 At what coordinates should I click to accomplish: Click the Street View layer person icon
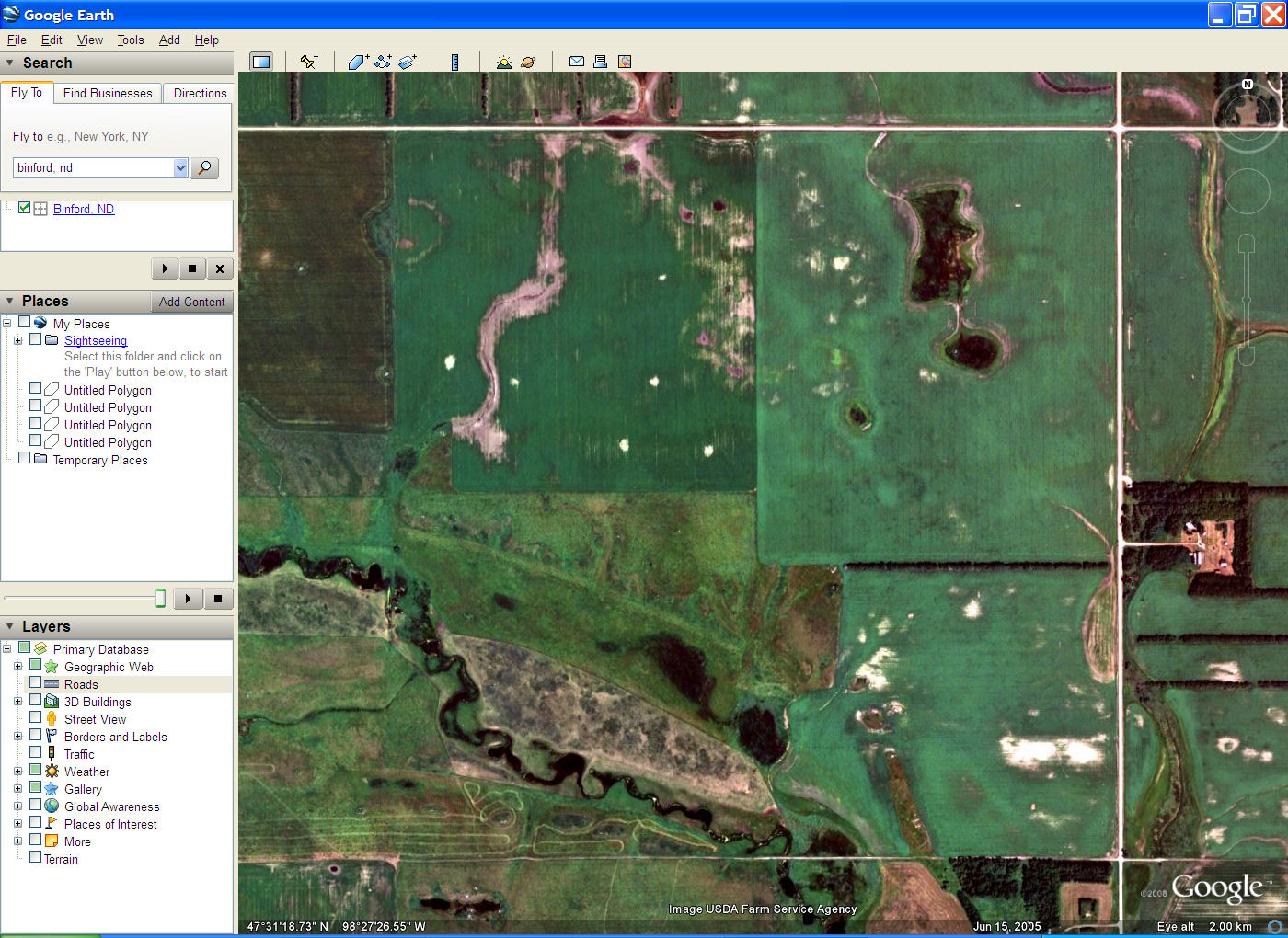[x=52, y=719]
